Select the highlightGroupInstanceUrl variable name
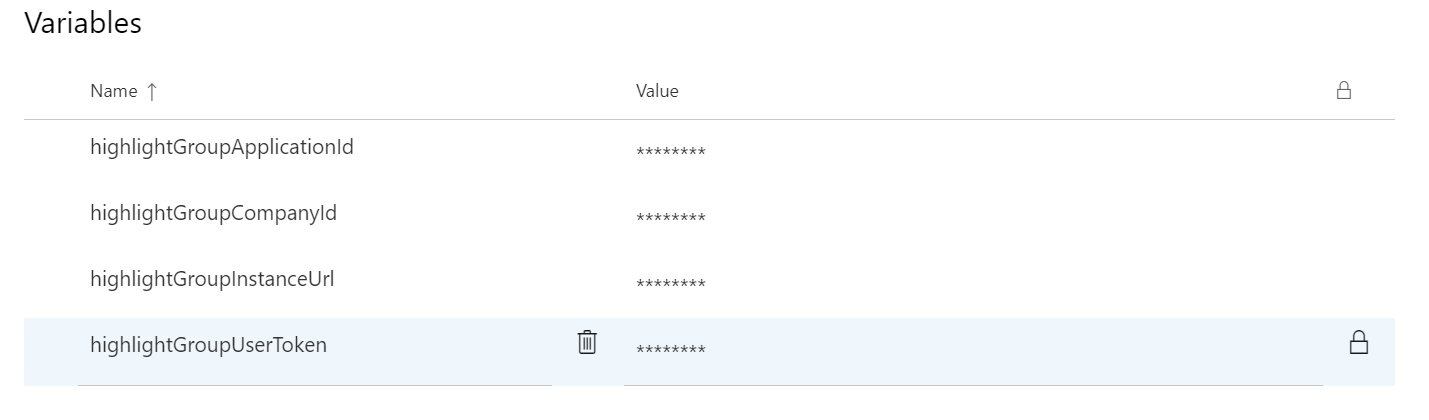Screen dimensions: 1429x420 212,279
